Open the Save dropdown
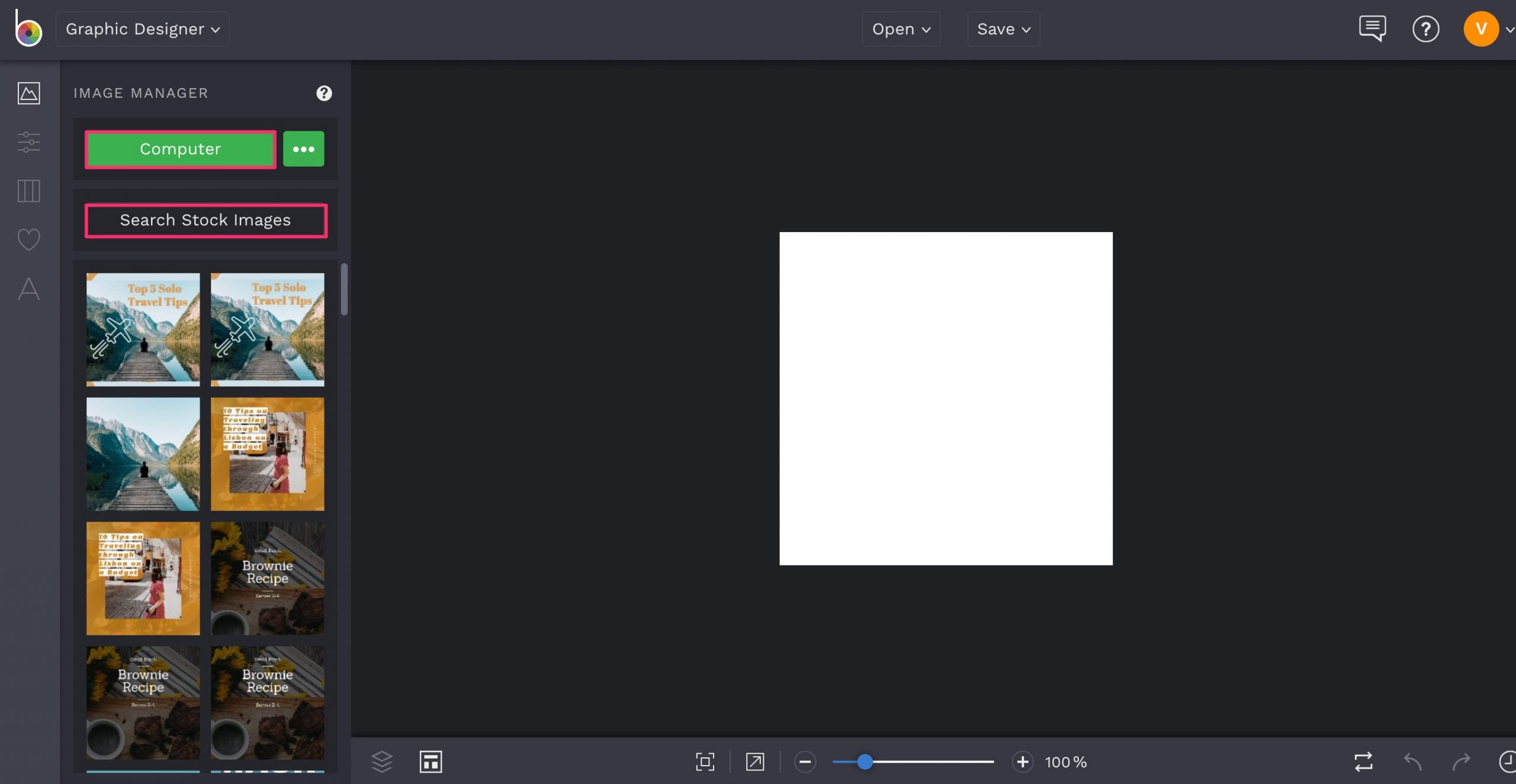Image resolution: width=1516 pixels, height=784 pixels. click(1003, 28)
